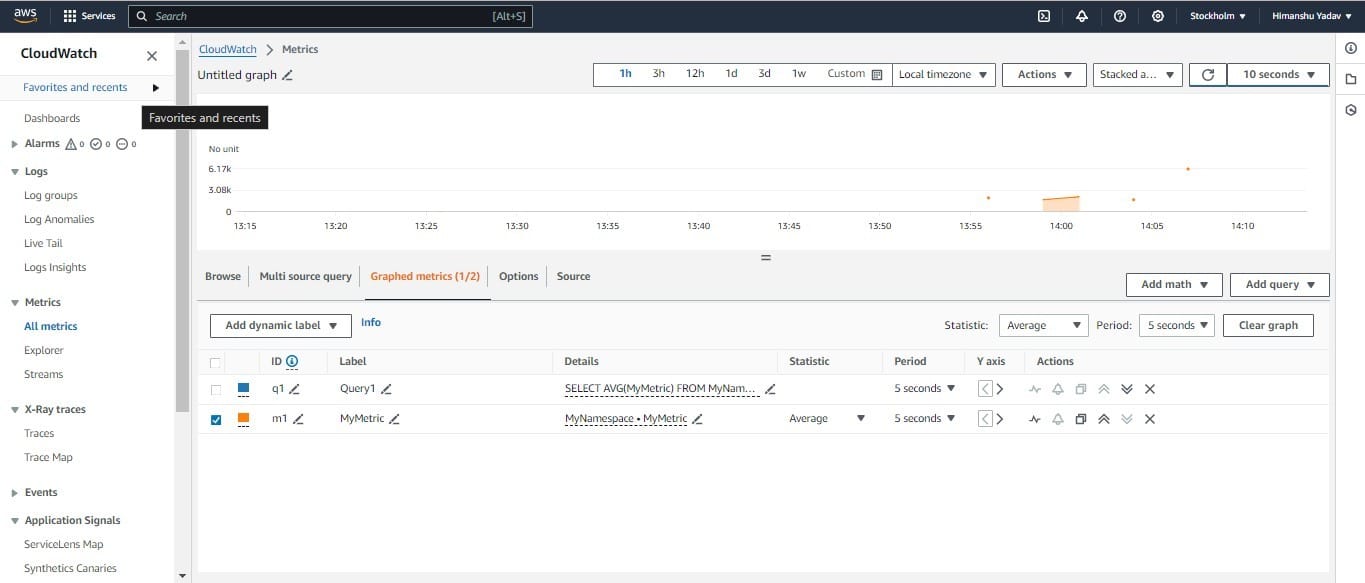Click the blue q1 color swatch

[243, 389]
